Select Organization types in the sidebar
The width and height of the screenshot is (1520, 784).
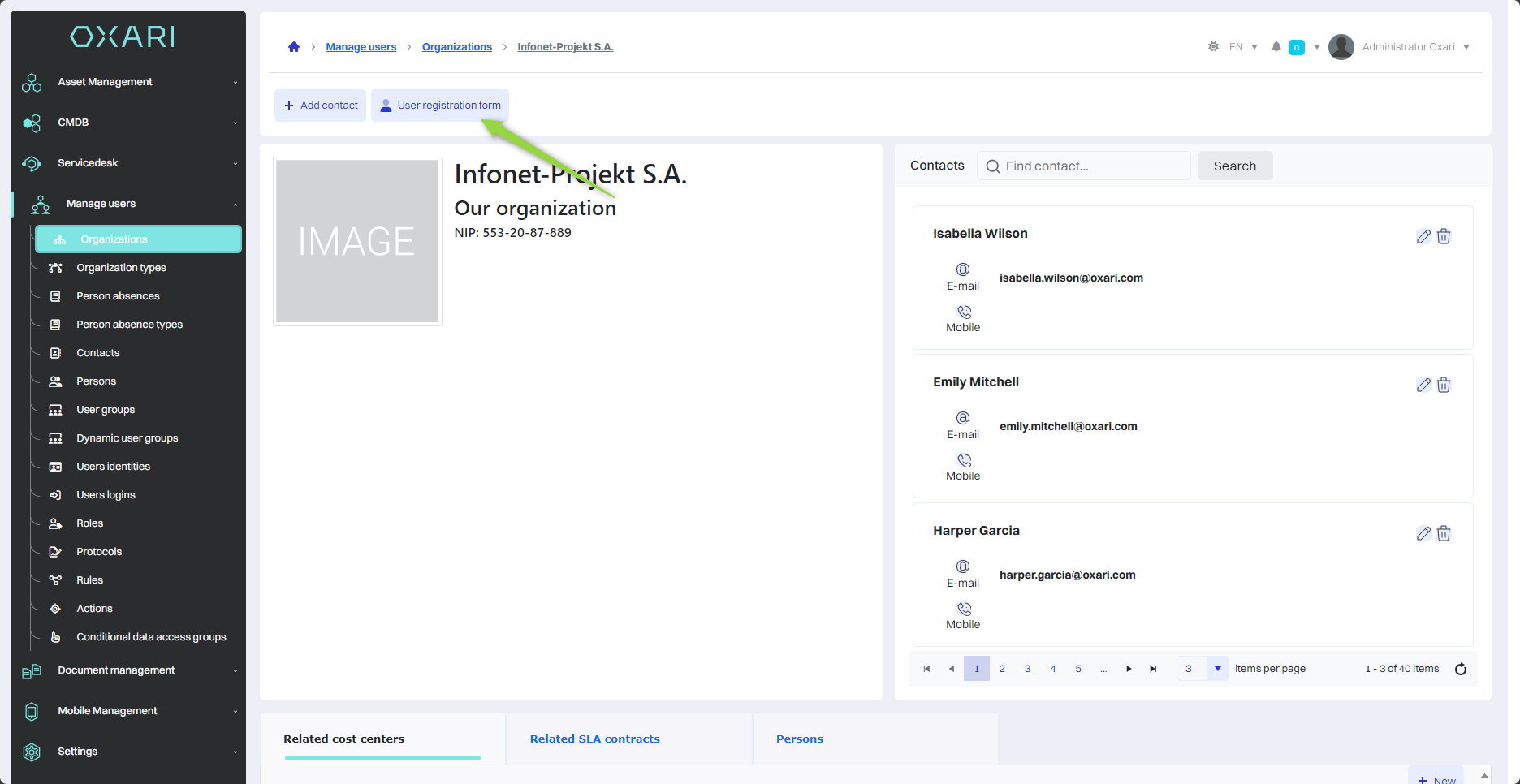[121, 268]
